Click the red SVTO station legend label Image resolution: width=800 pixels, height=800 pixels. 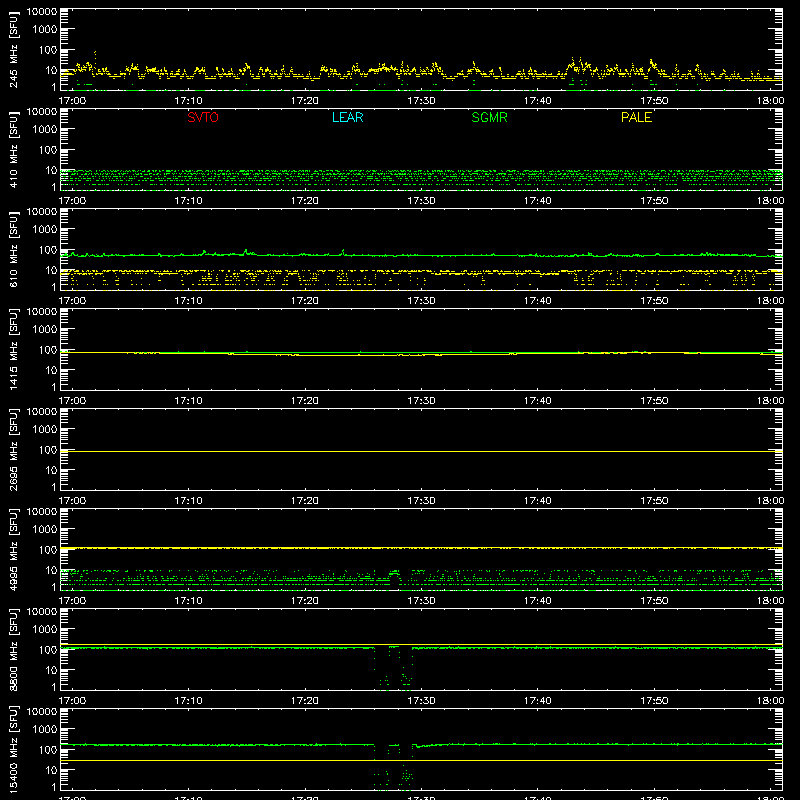click(203, 117)
